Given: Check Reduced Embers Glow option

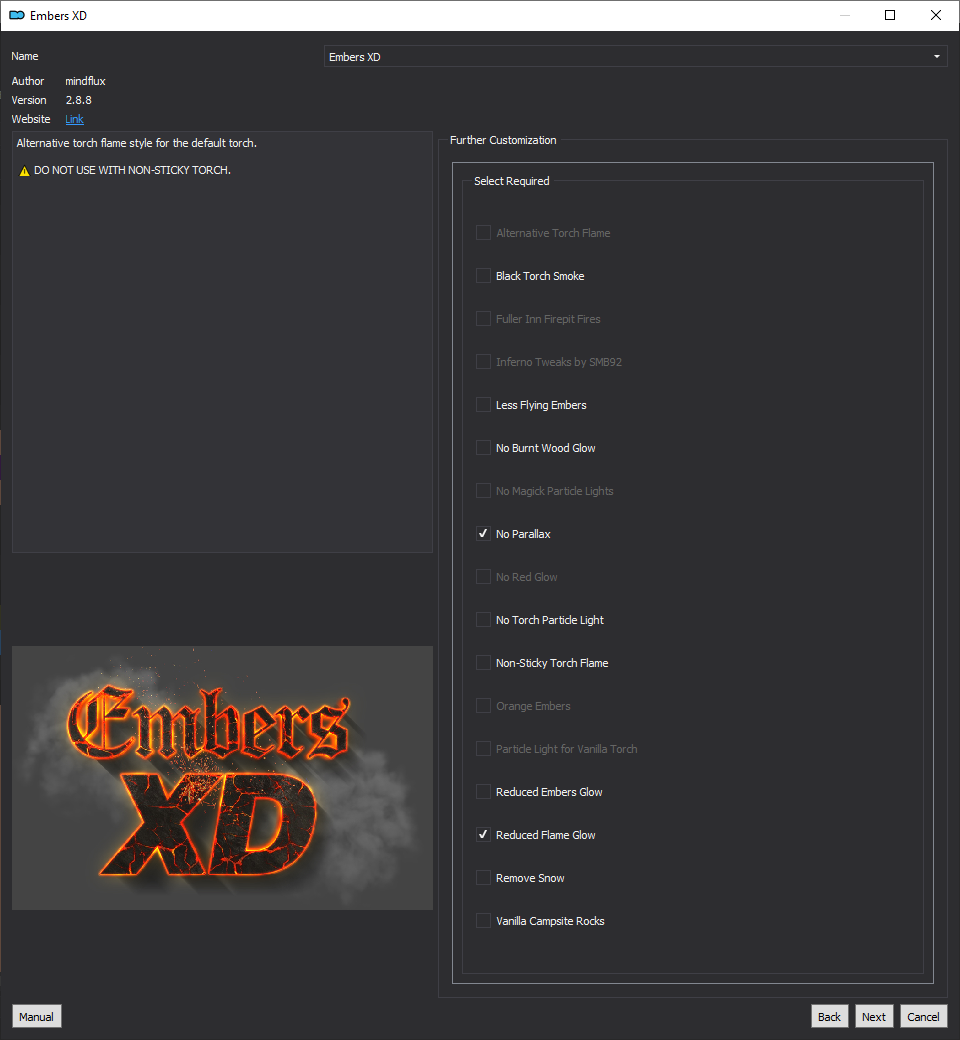Looking at the screenshot, I should (483, 792).
